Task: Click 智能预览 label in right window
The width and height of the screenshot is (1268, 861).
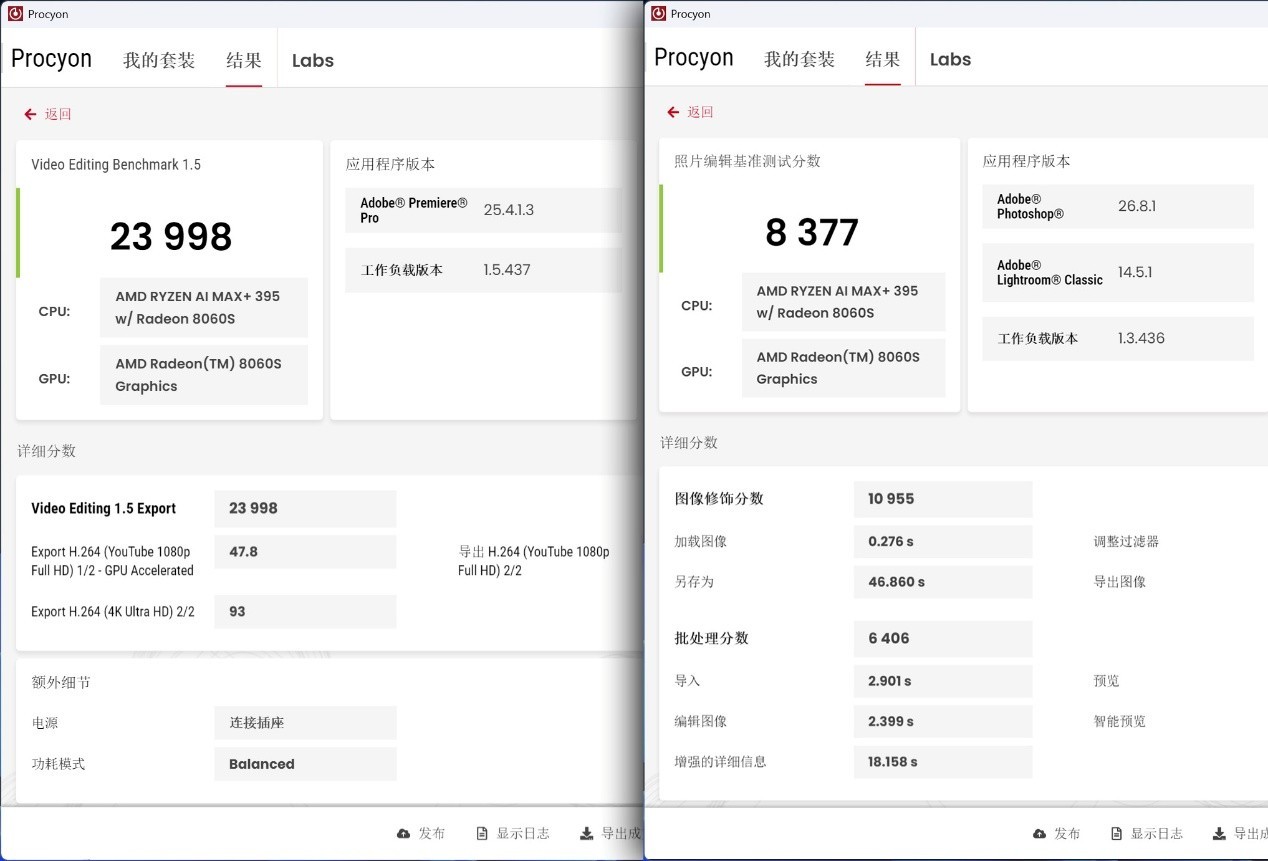Action: point(1120,721)
